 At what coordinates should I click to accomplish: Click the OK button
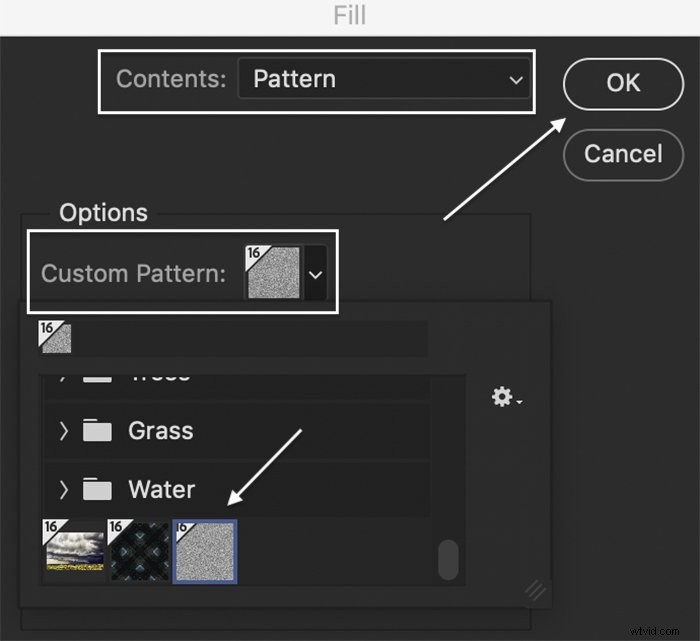(623, 83)
